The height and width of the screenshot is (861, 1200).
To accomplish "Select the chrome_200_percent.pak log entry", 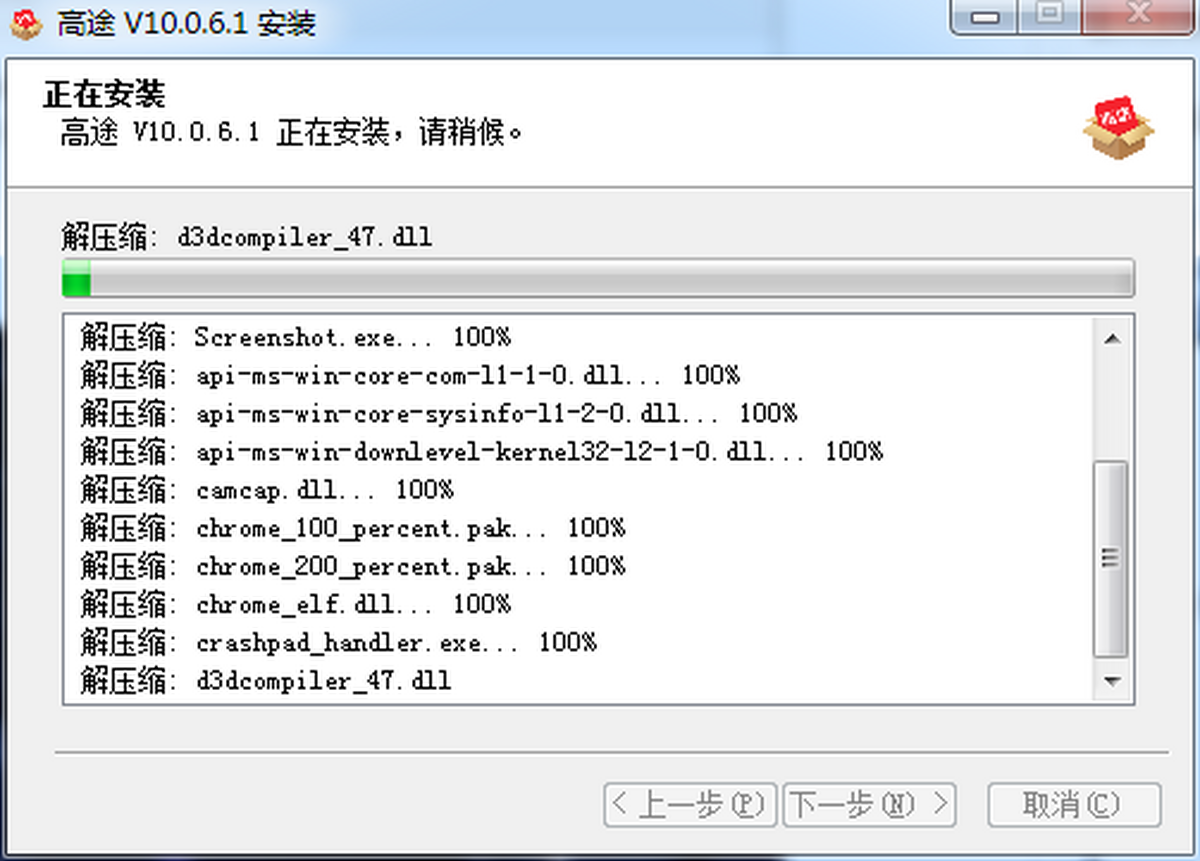I will coord(353,567).
